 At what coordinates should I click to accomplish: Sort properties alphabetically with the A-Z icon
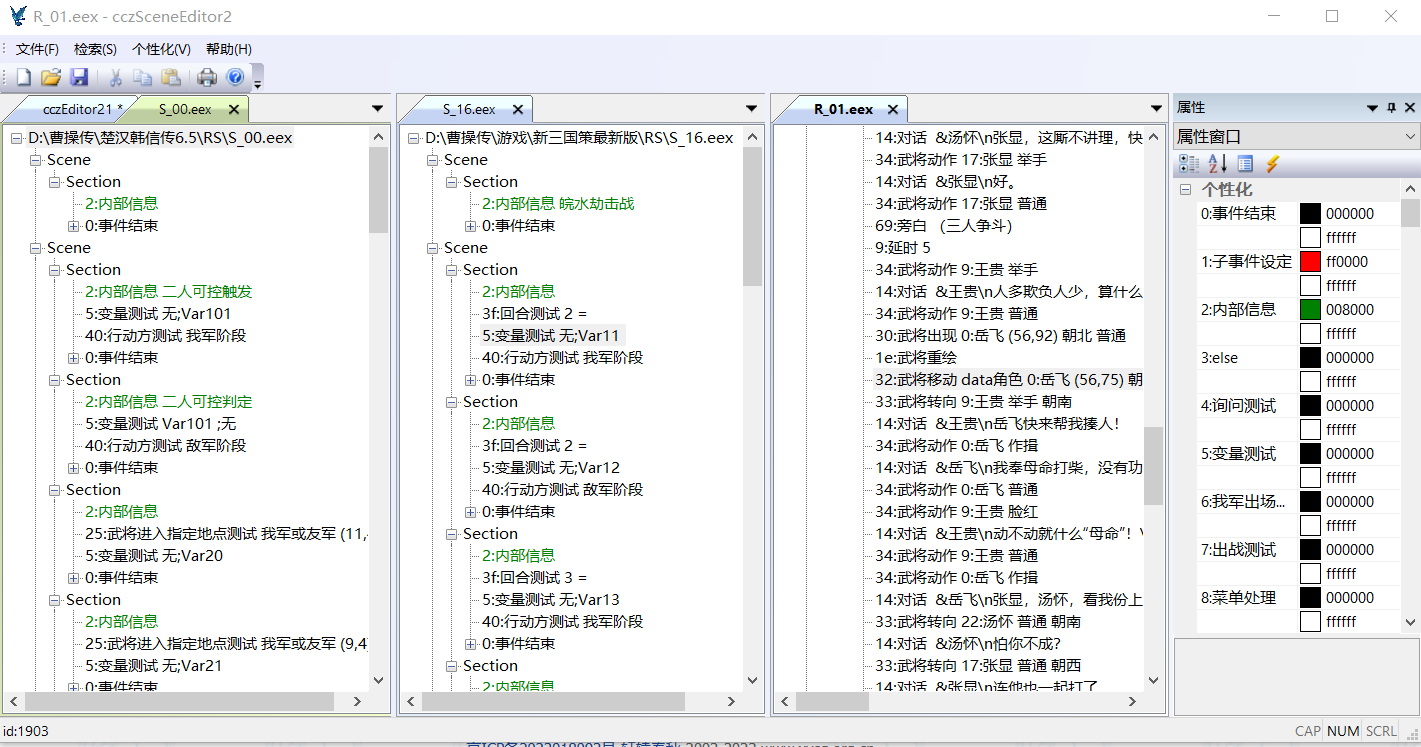[1217, 164]
